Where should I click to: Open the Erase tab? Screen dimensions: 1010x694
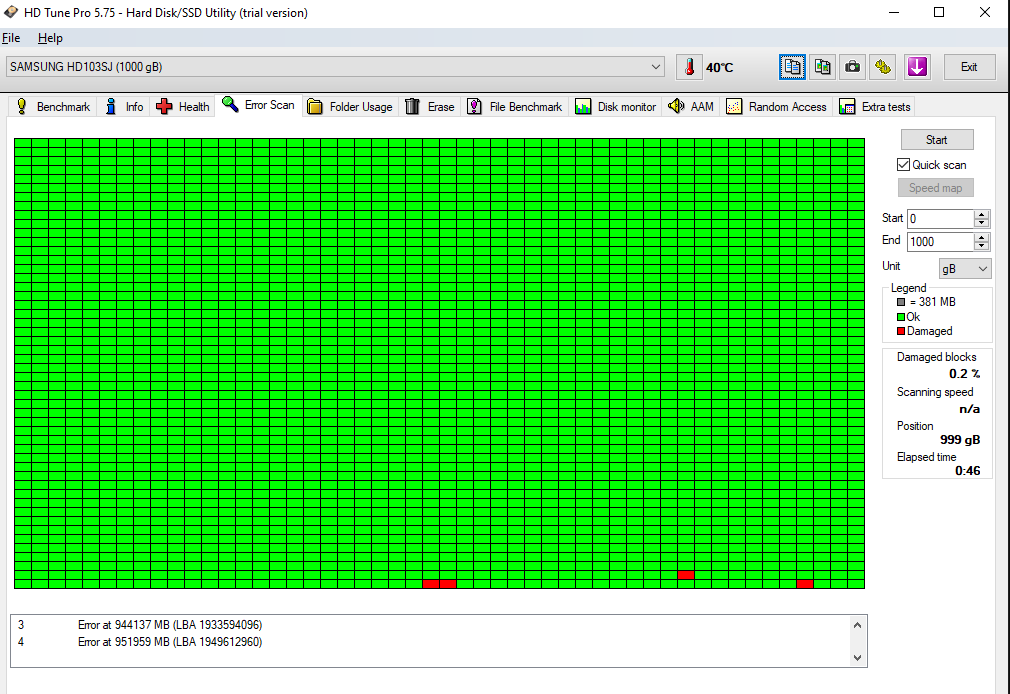[430, 107]
